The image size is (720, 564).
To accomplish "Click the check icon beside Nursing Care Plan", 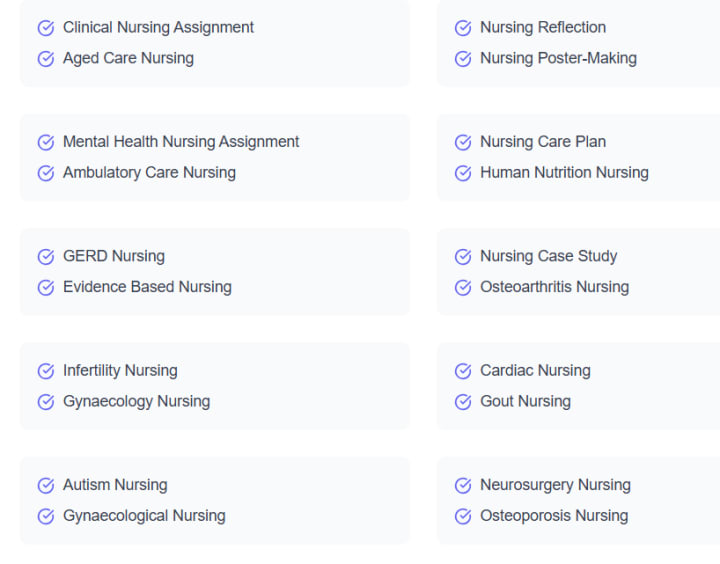I will click(x=463, y=142).
